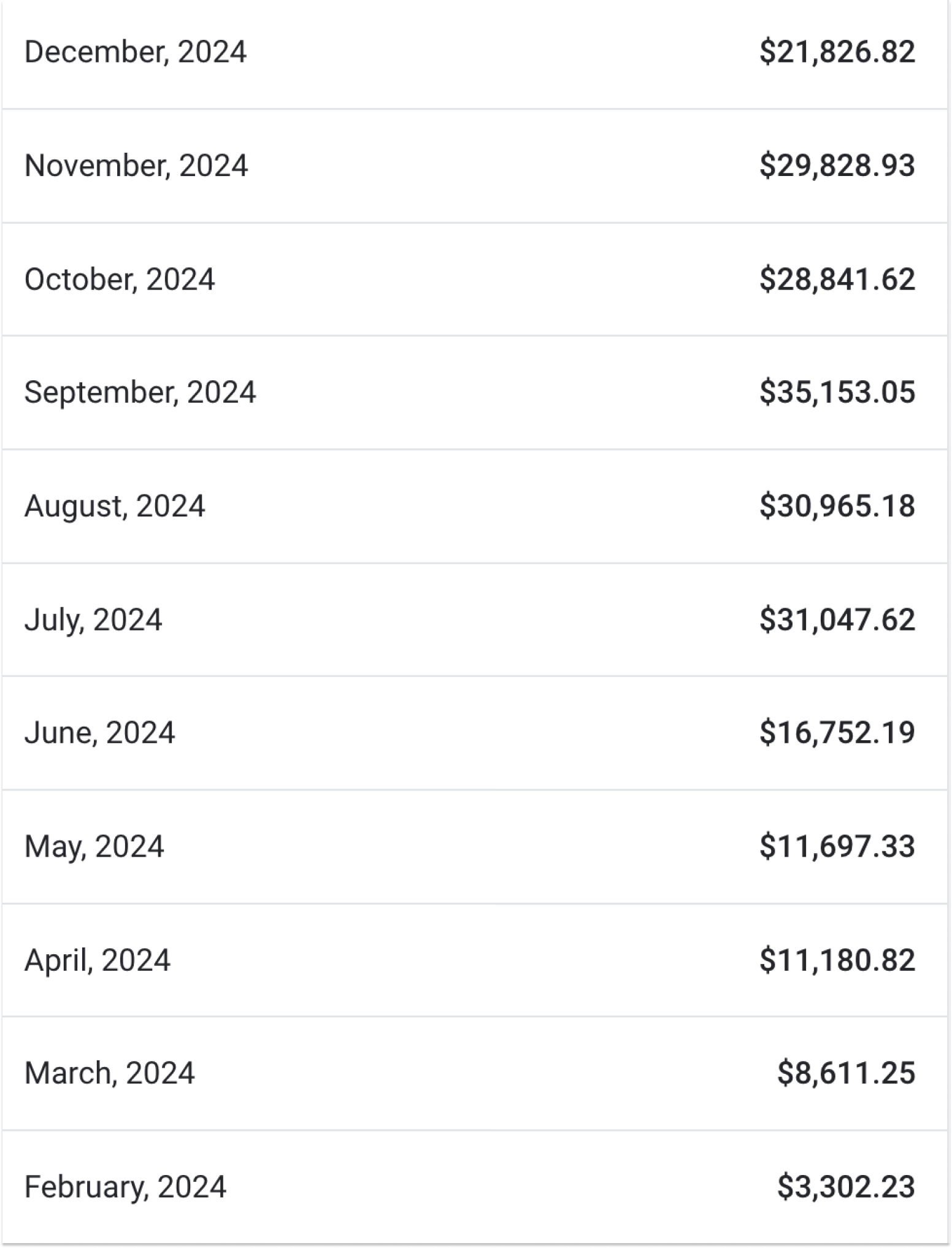Click the $21,826.82 amount

(837, 52)
